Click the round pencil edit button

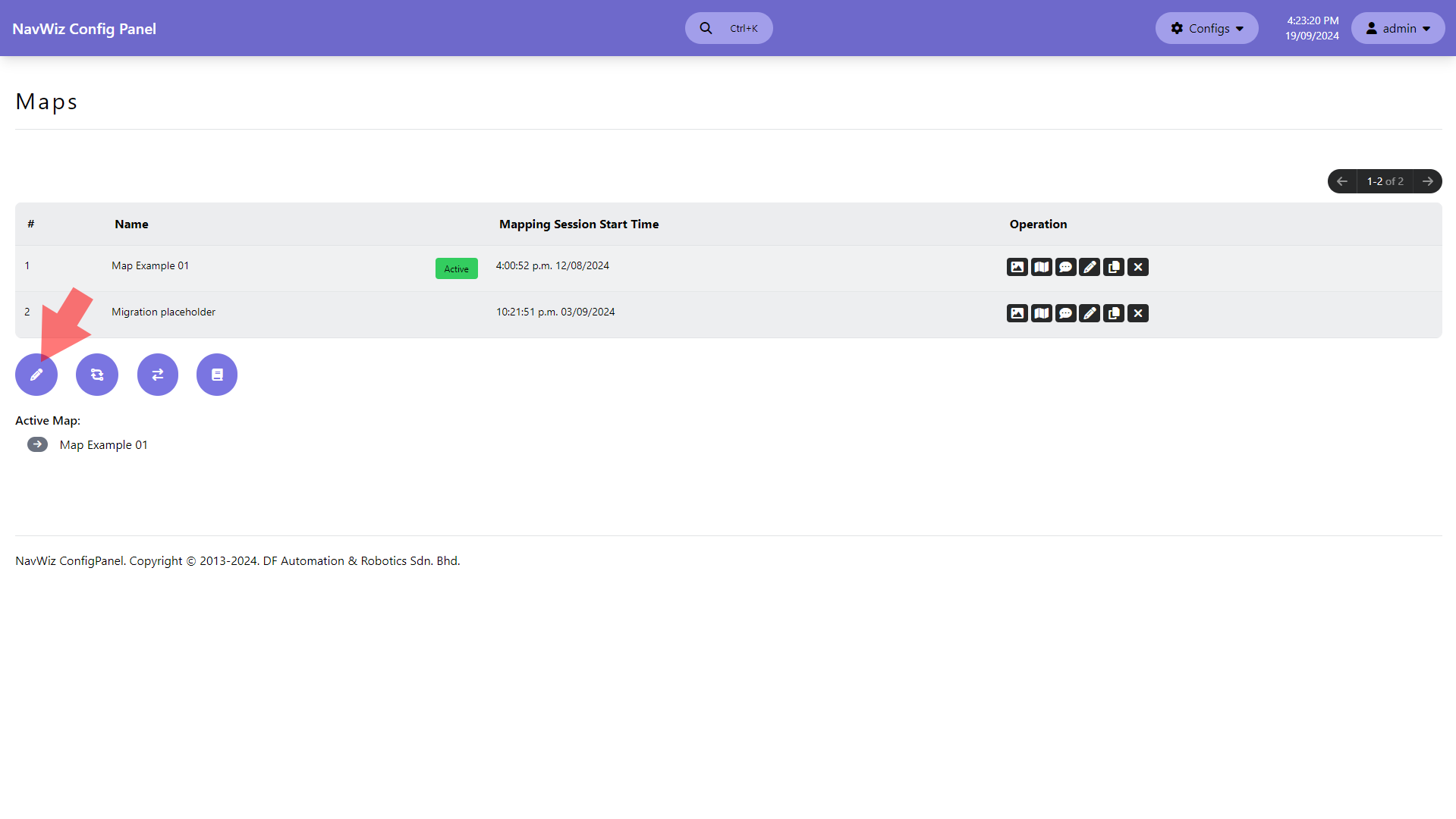tap(36, 375)
